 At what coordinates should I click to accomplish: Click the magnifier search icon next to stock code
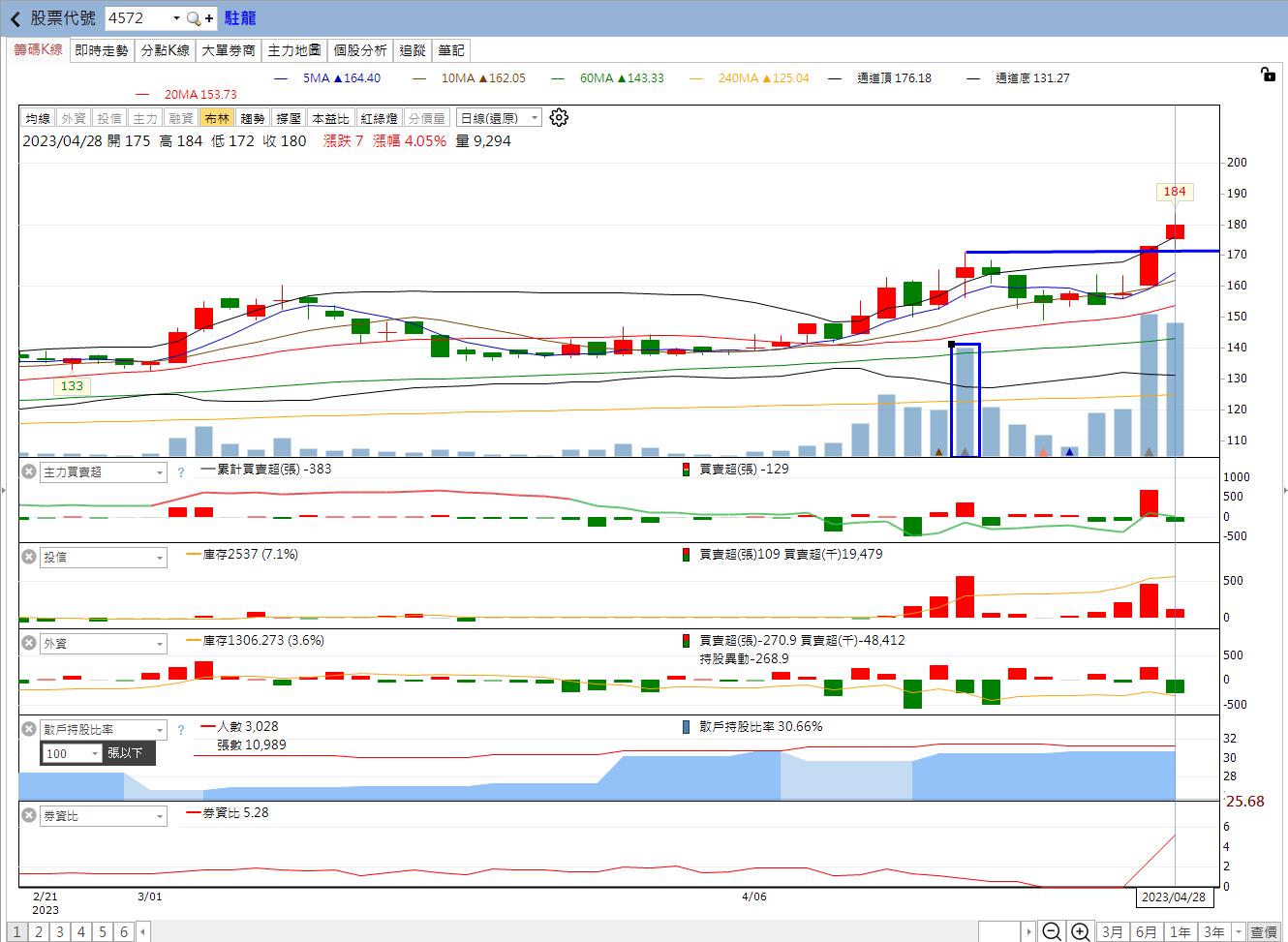pyautogui.click(x=193, y=18)
